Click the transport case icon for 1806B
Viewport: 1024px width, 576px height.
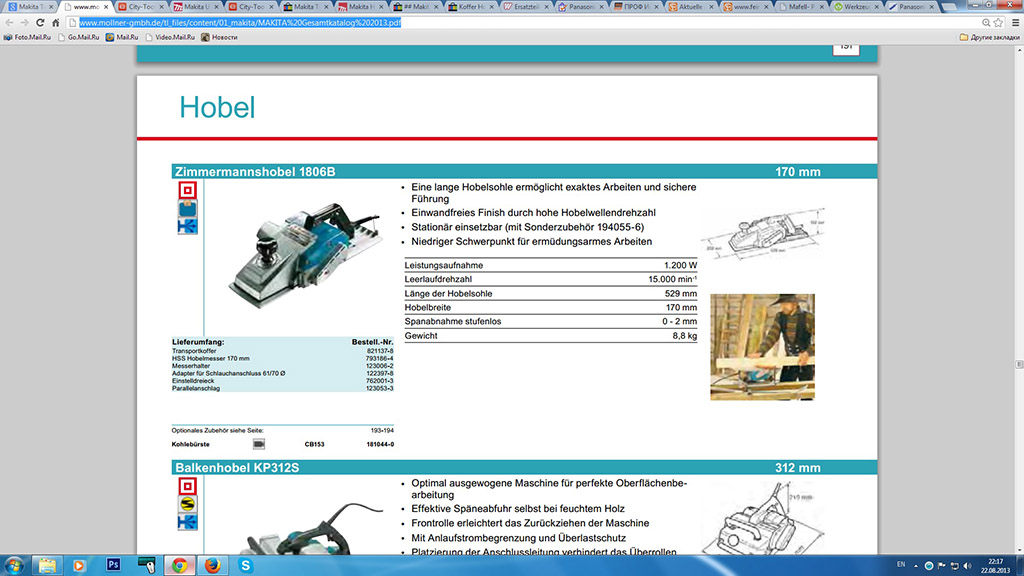pyautogui.click(x=187, y=208)
